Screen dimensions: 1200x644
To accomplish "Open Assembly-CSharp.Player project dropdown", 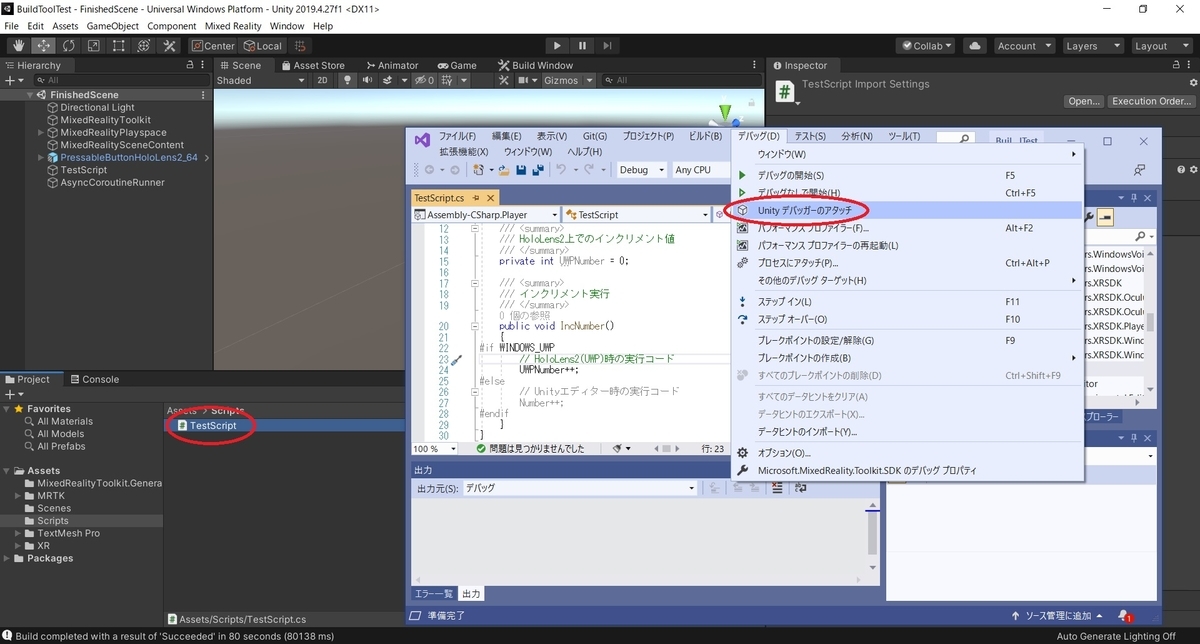I will 486,215.
